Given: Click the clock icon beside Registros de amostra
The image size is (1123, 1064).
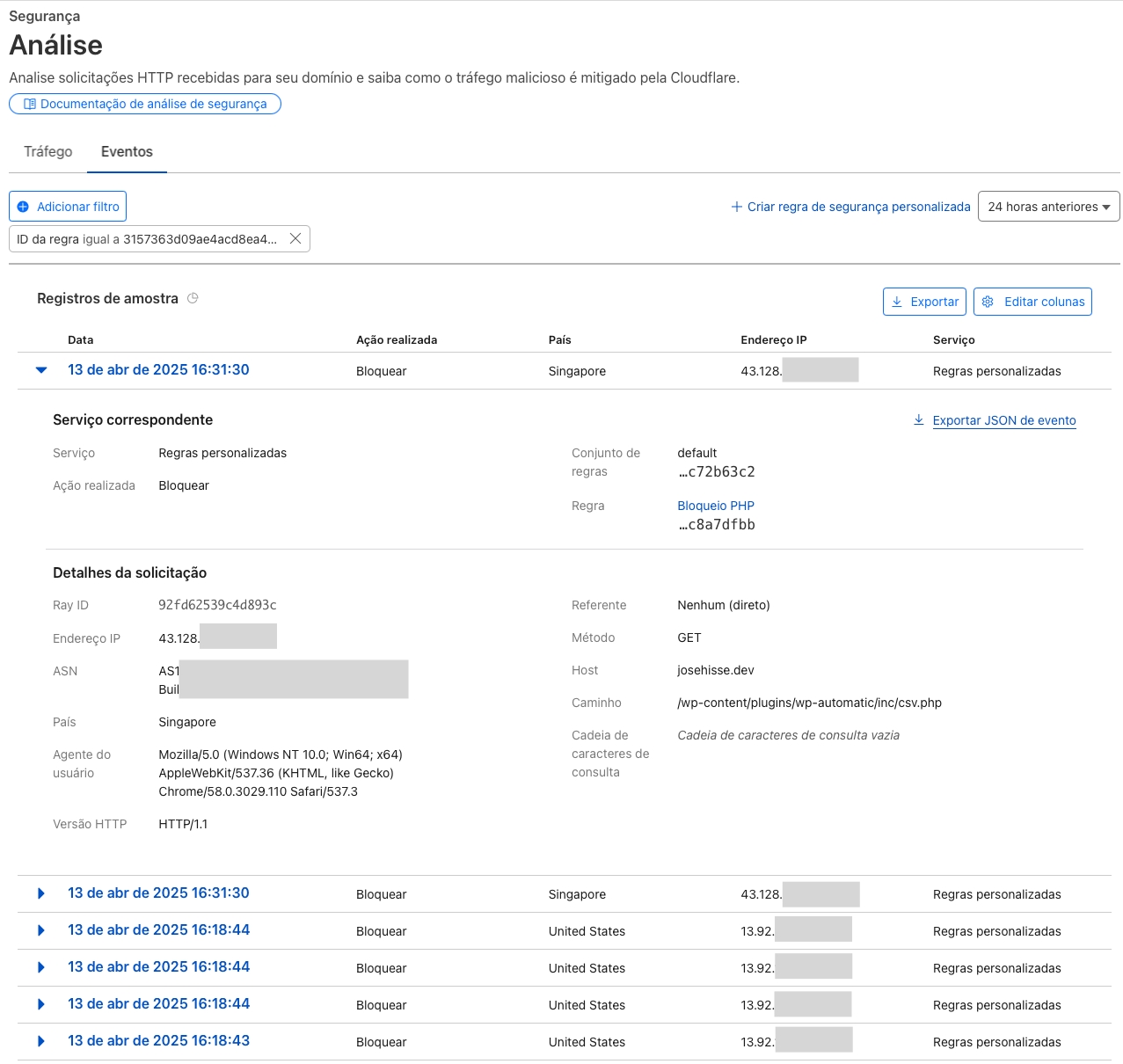Looking at the screenshot, I should point(193,298).
